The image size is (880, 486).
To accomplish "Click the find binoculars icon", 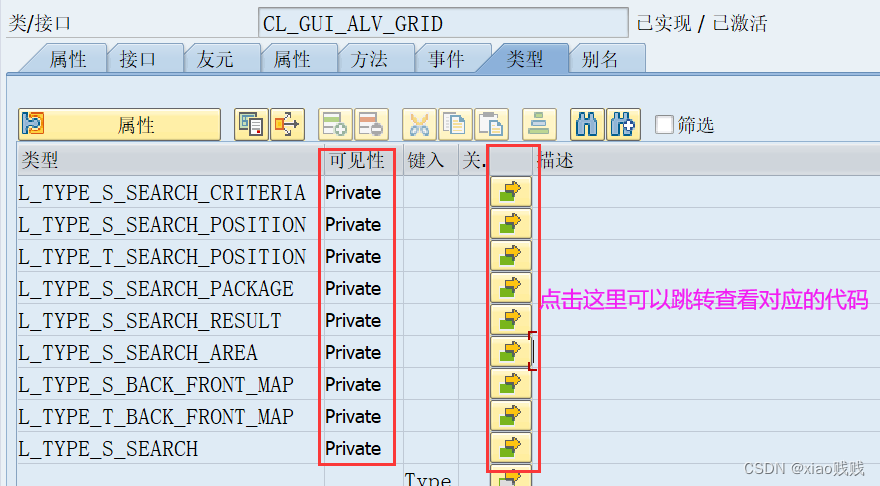I will (587, 125).
